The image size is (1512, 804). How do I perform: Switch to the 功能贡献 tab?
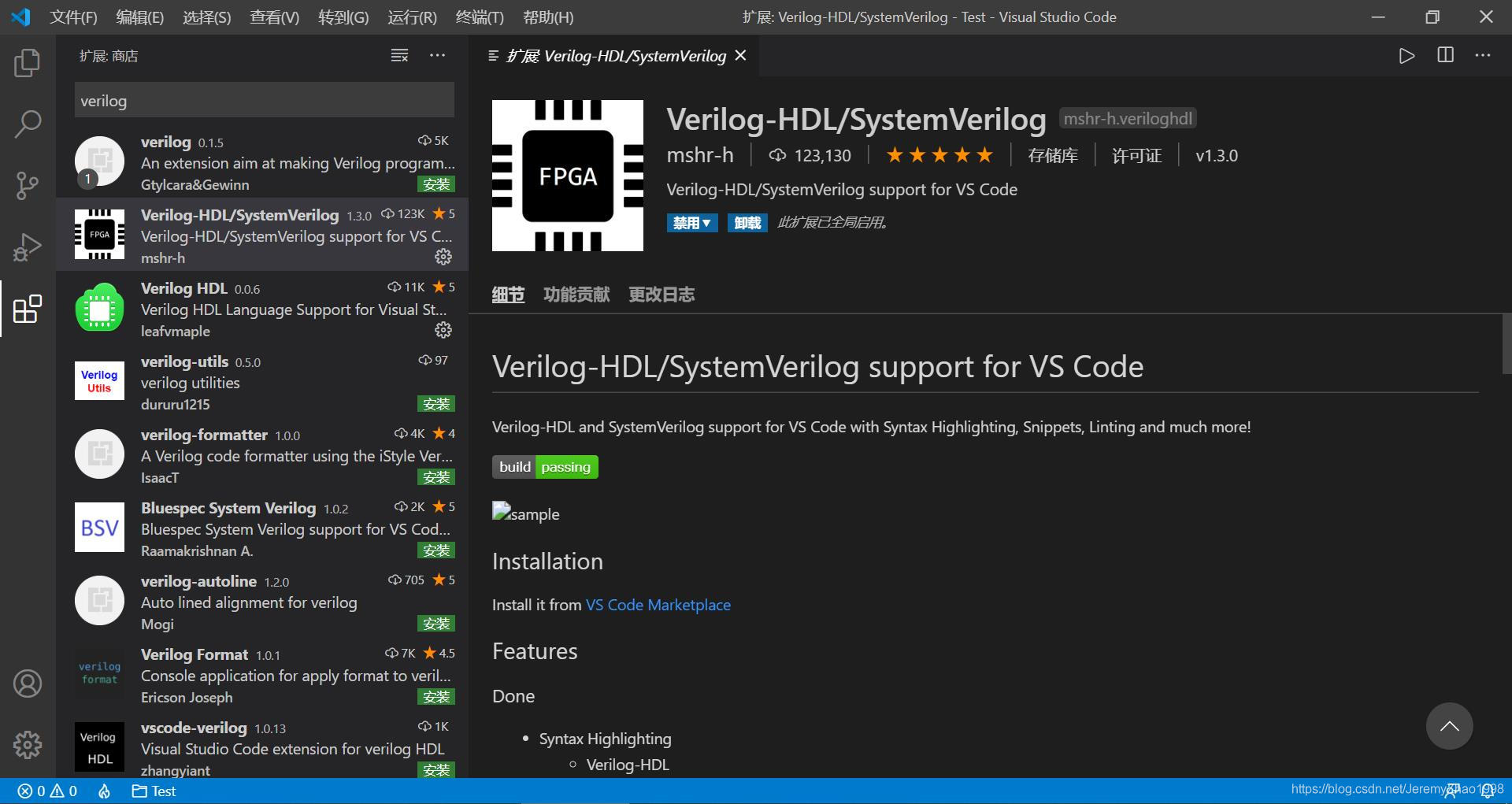(576, 295)
